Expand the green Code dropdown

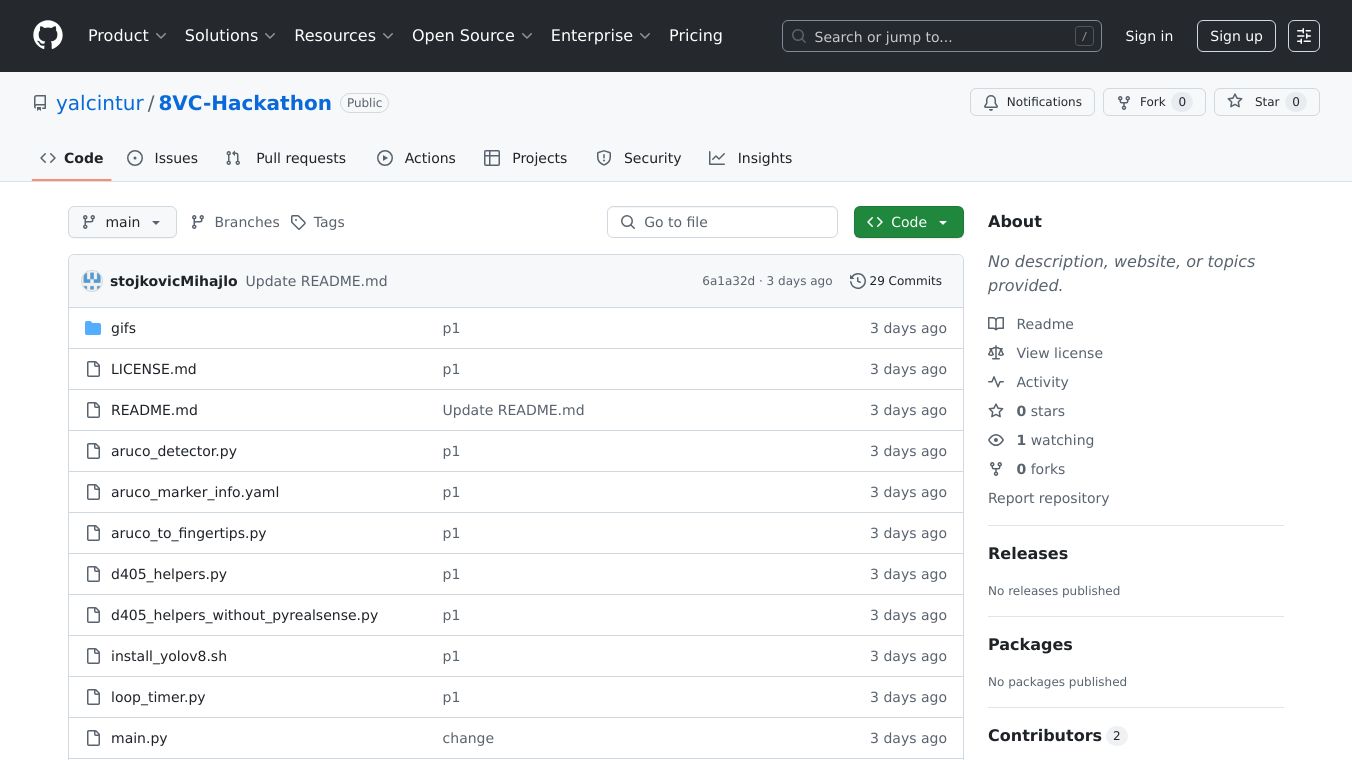[908, 222]
